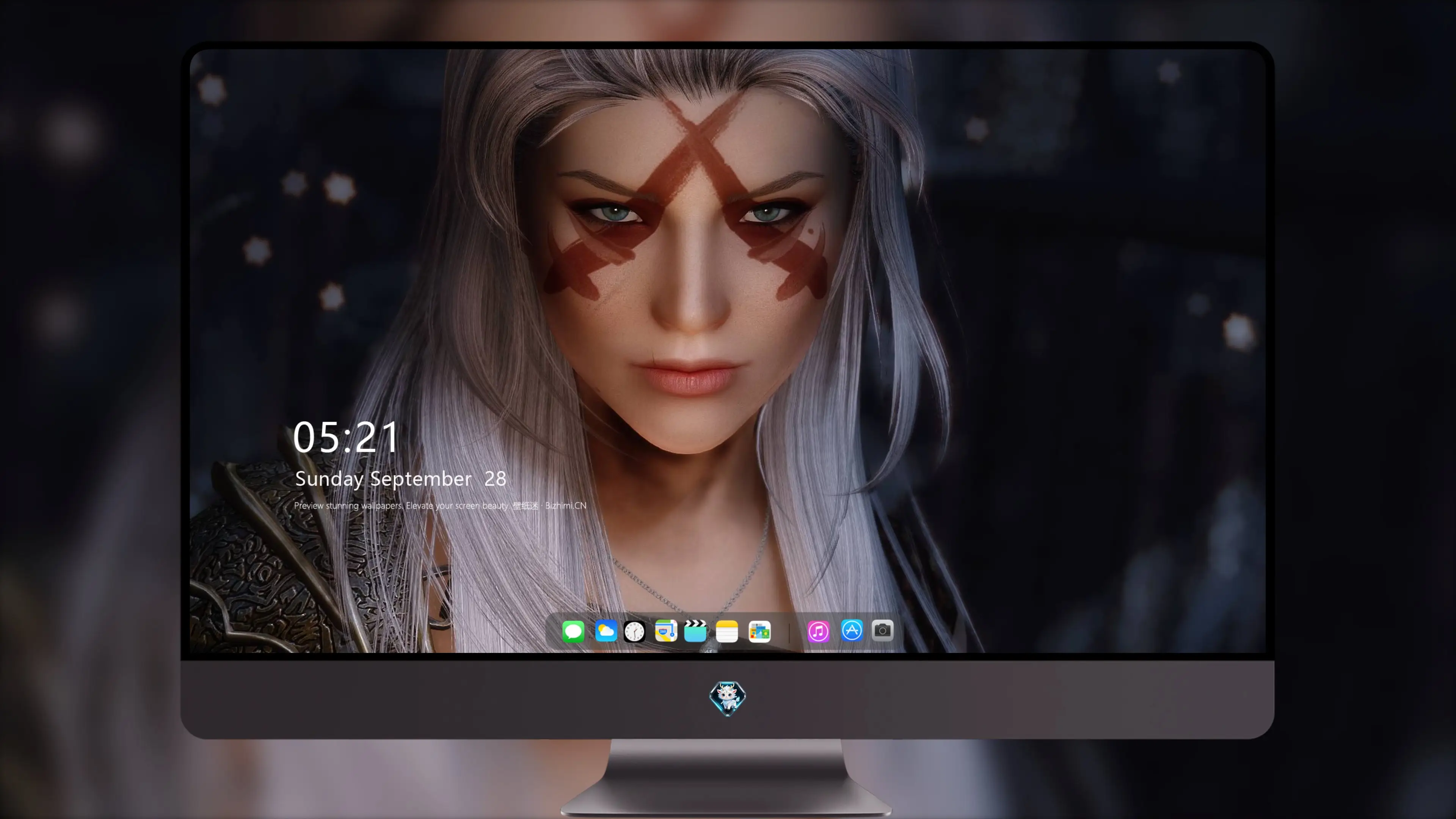Screen dimensions: 1456x819
Task: Click the 05:21 clock display
Action: pyautogui.click(x=345, y=438)
